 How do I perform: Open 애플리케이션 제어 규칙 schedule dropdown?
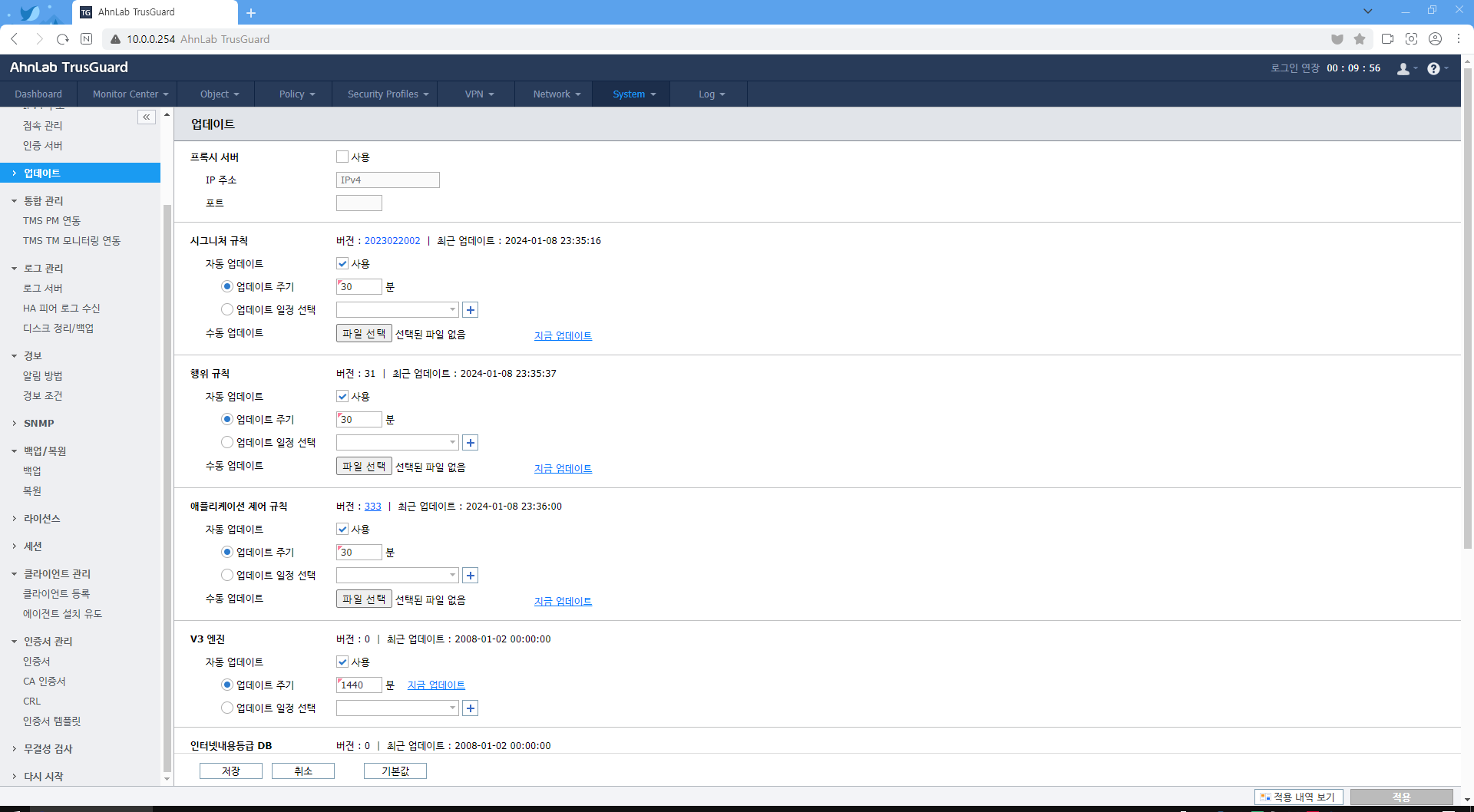click(398, 576)
